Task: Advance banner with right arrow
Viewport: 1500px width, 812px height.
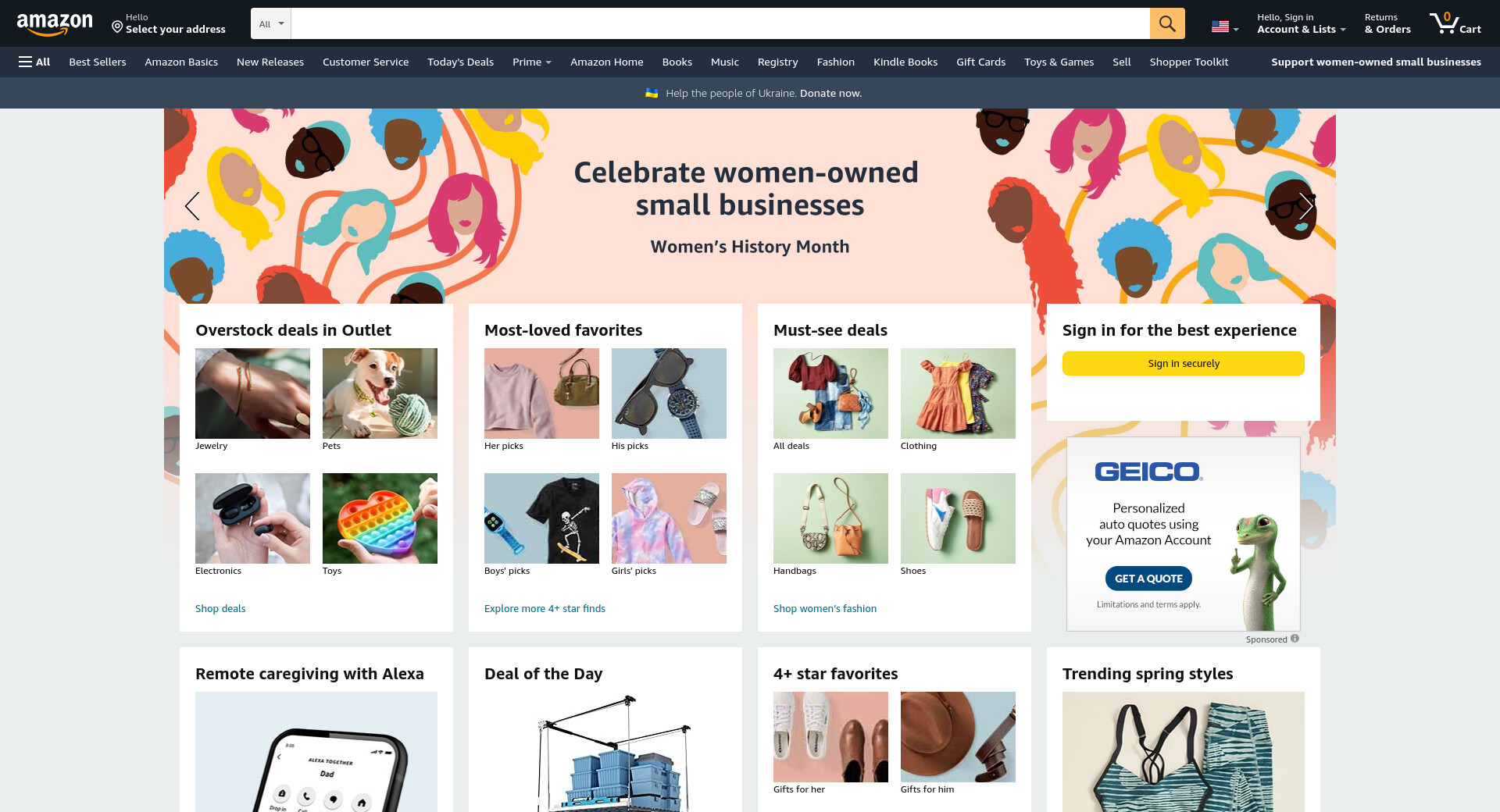Action: click(1306, 206)
